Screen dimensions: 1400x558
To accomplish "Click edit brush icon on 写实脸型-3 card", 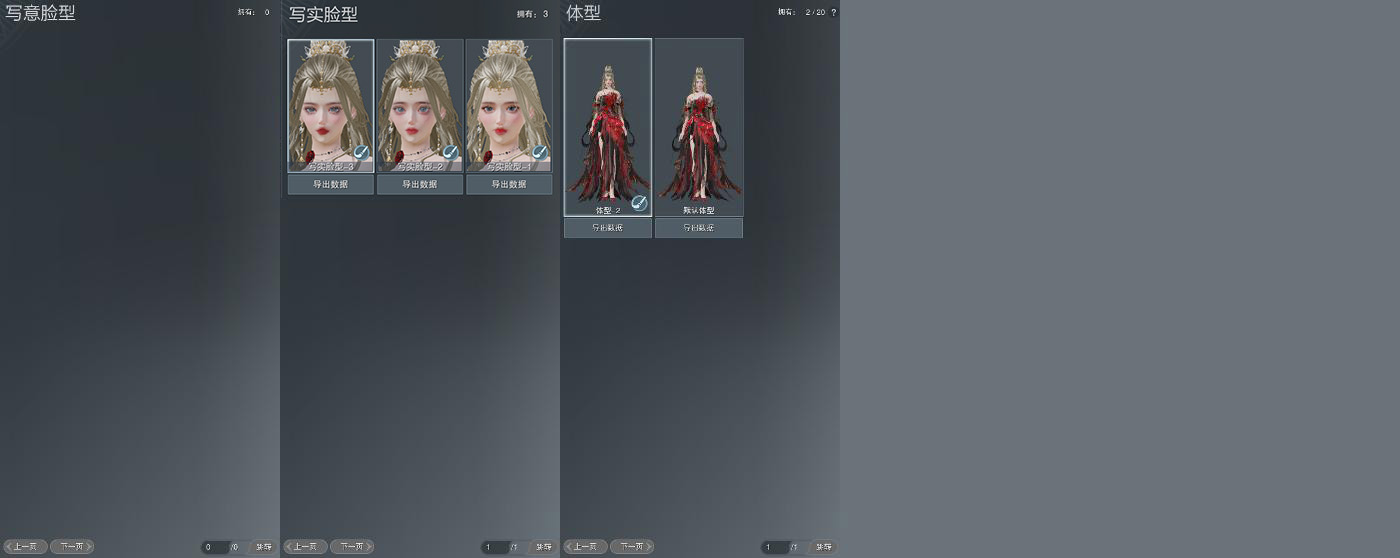I will (x=362, y=153).
